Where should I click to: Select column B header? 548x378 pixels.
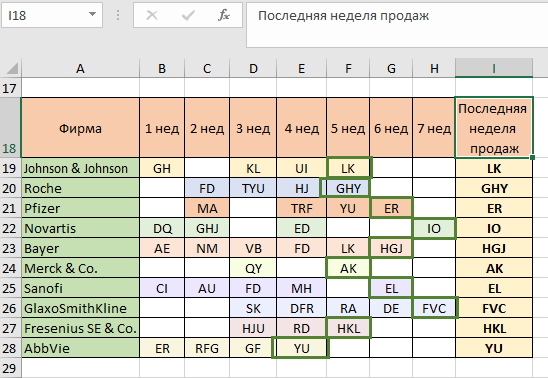click(162, 68)
